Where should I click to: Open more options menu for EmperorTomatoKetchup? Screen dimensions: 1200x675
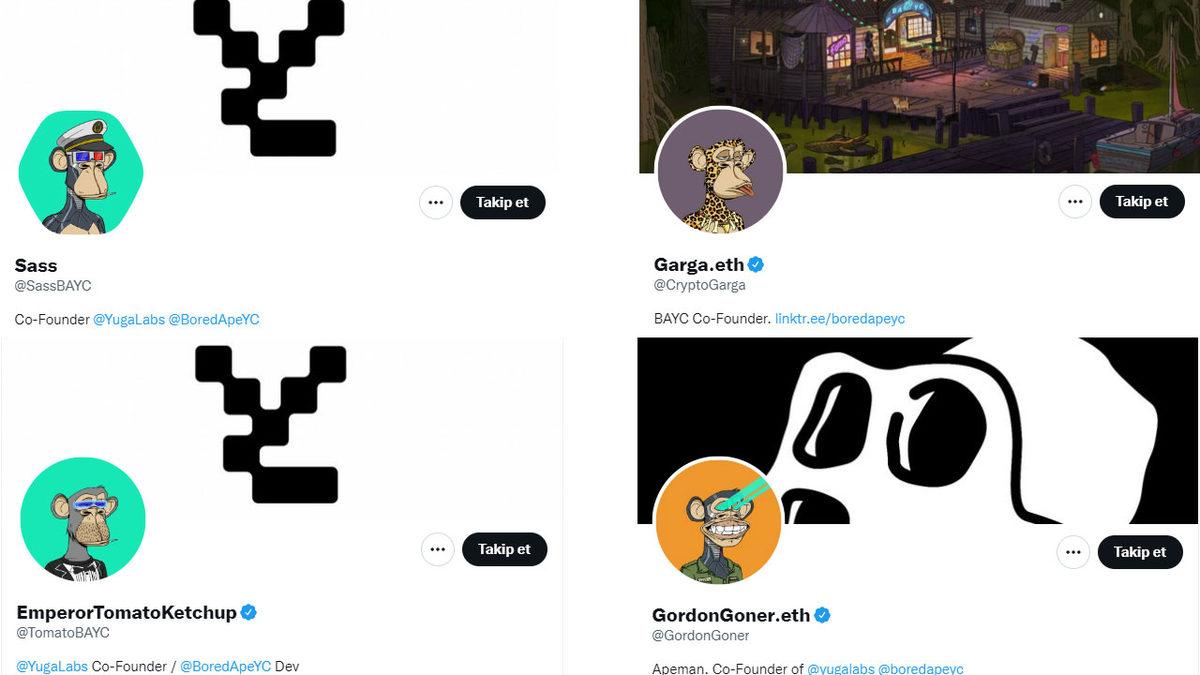tap(437, 549)
